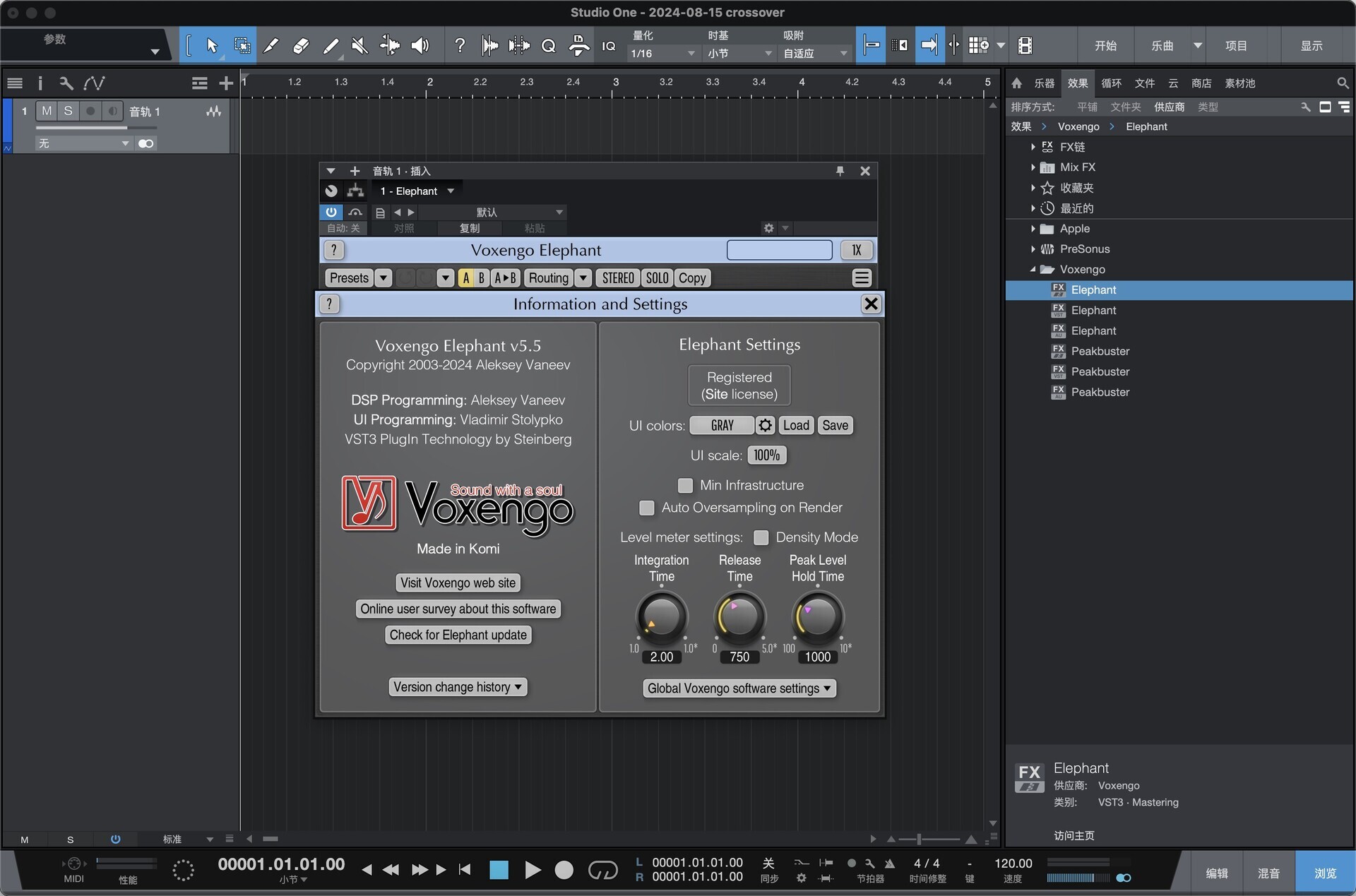Click the IQ quantize icon

tap(608, 46)
